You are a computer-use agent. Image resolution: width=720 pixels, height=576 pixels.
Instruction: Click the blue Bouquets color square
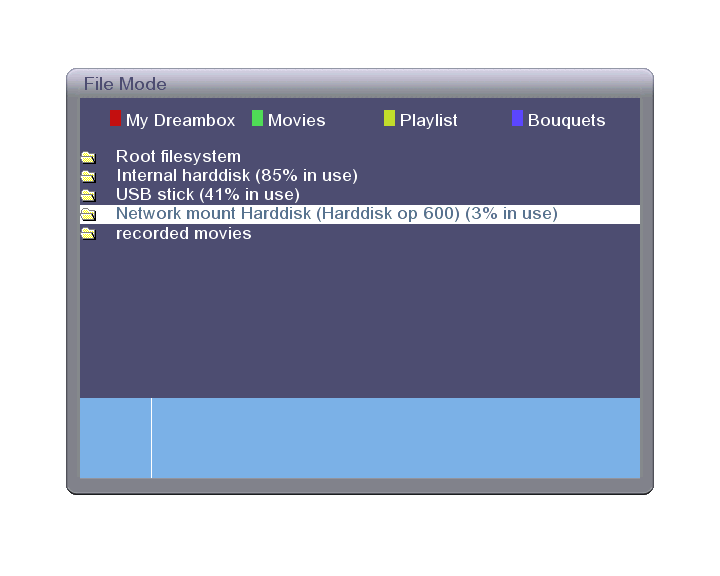pos(518,118)
